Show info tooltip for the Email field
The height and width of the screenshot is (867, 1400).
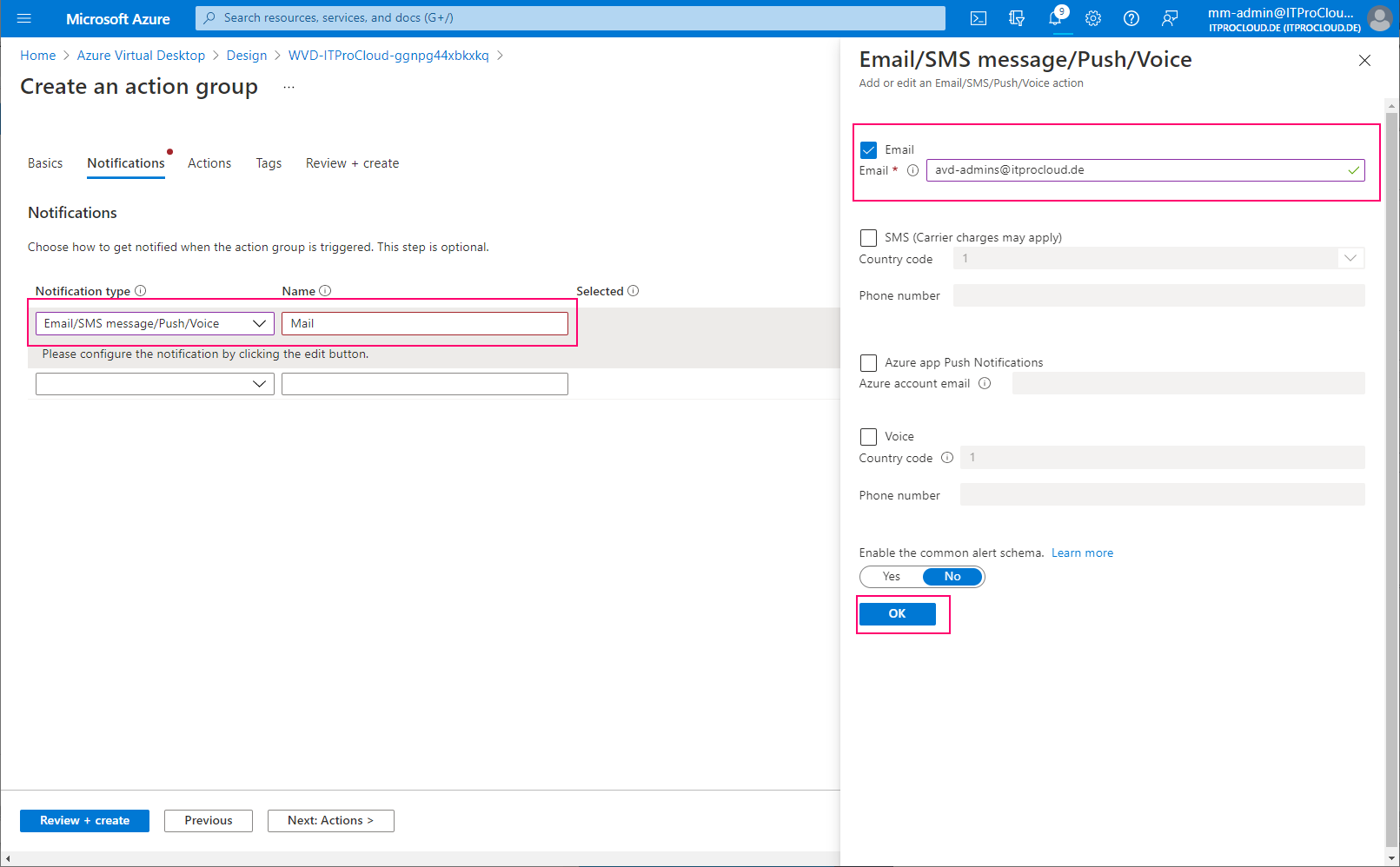tap(912, 170)
